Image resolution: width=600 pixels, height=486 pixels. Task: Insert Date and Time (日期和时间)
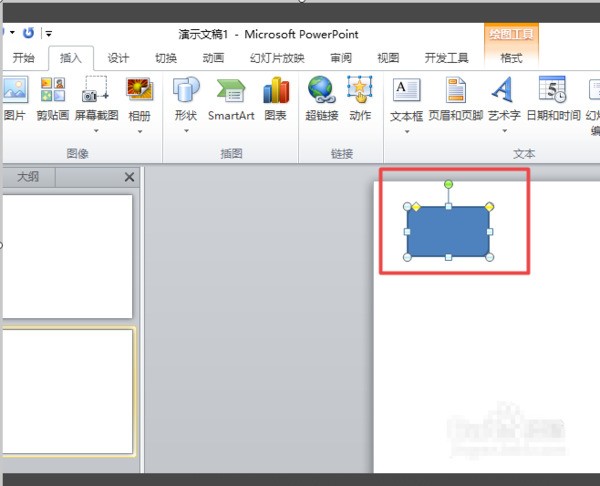point(553,100)
